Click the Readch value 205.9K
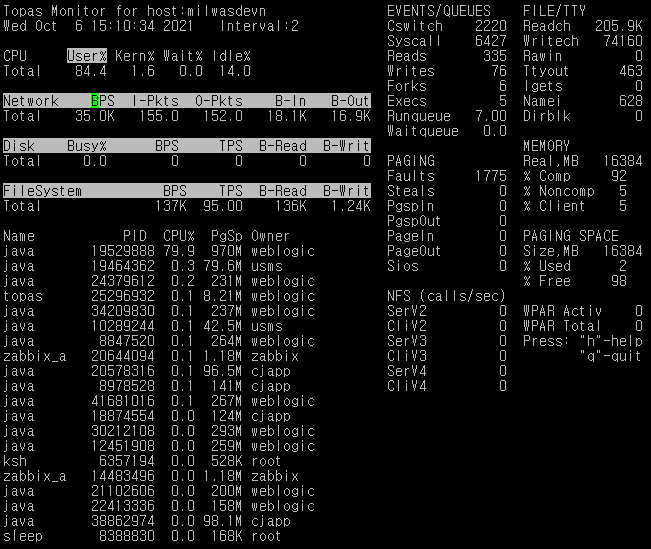651x549 pixels. [x=619, y=26]
